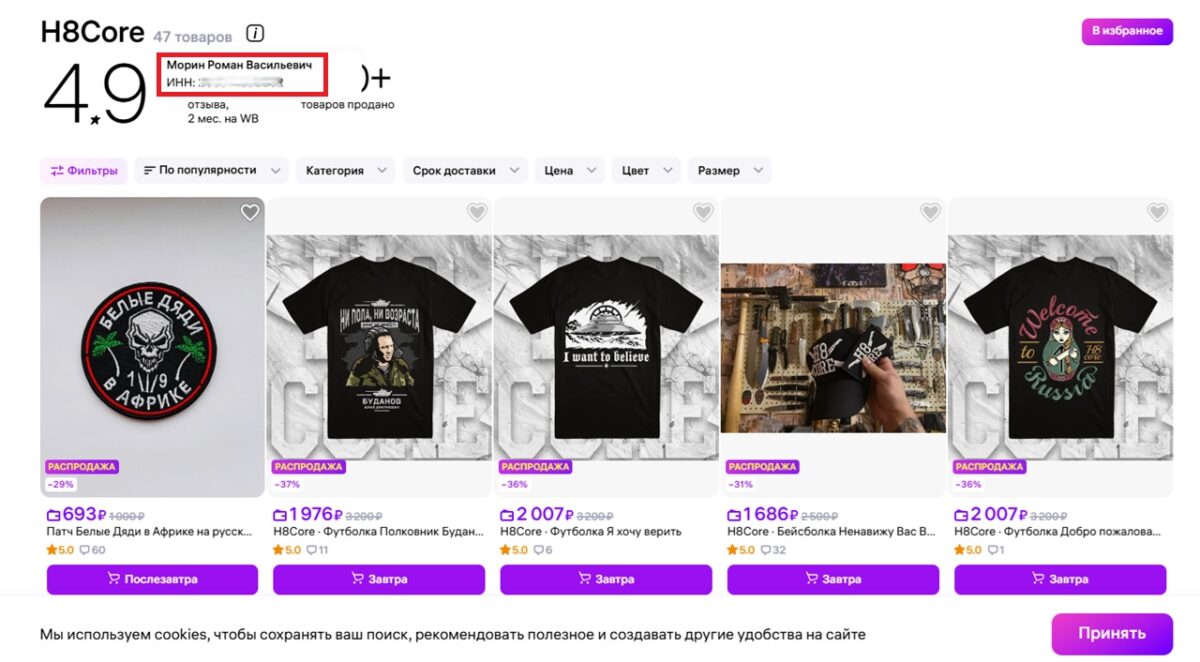Open the Цвет color filter
This screenshot has width=1200, height=662.
coord(646,171)
